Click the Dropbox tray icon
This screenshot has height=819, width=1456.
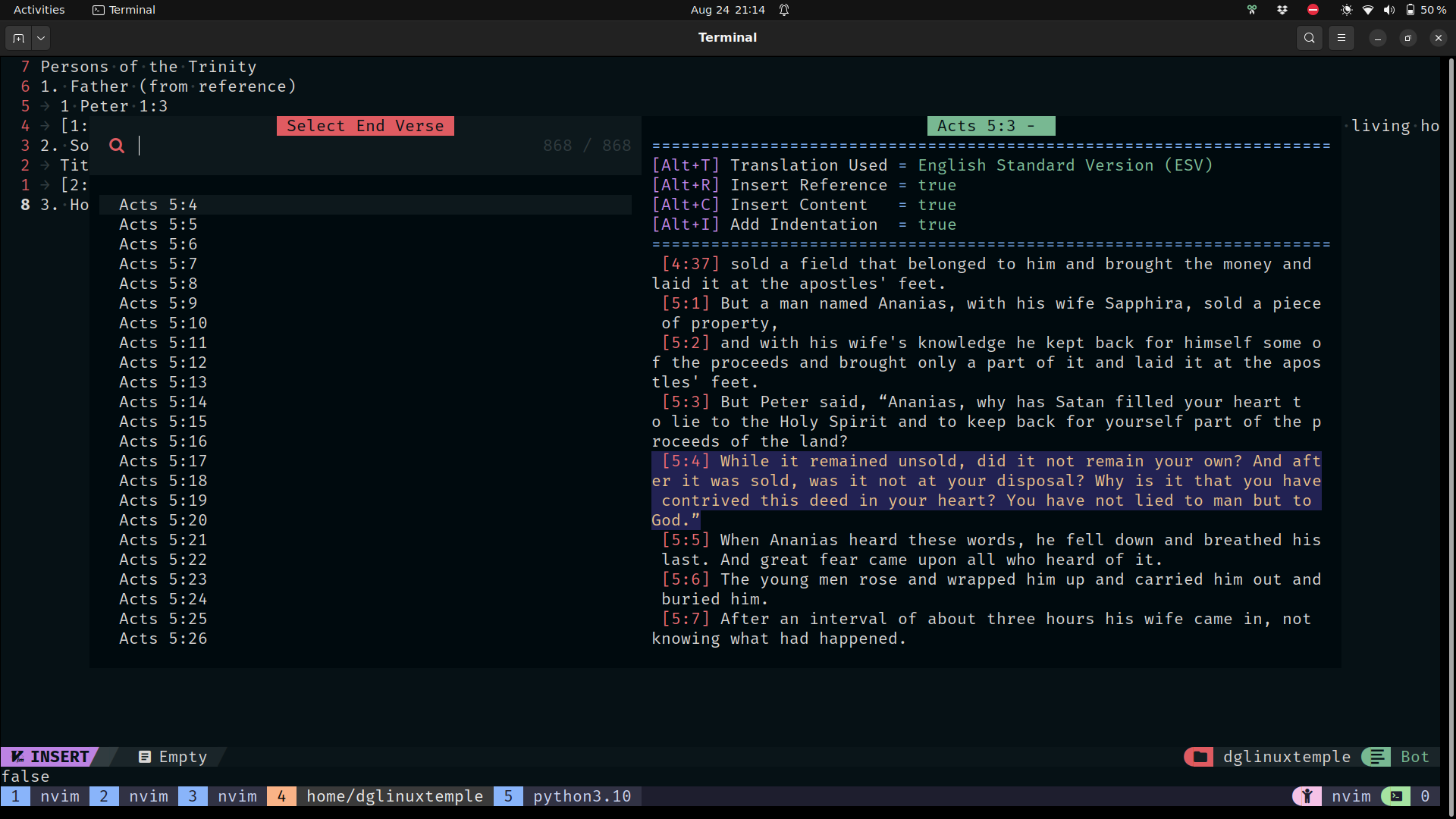coord(1282,10)
